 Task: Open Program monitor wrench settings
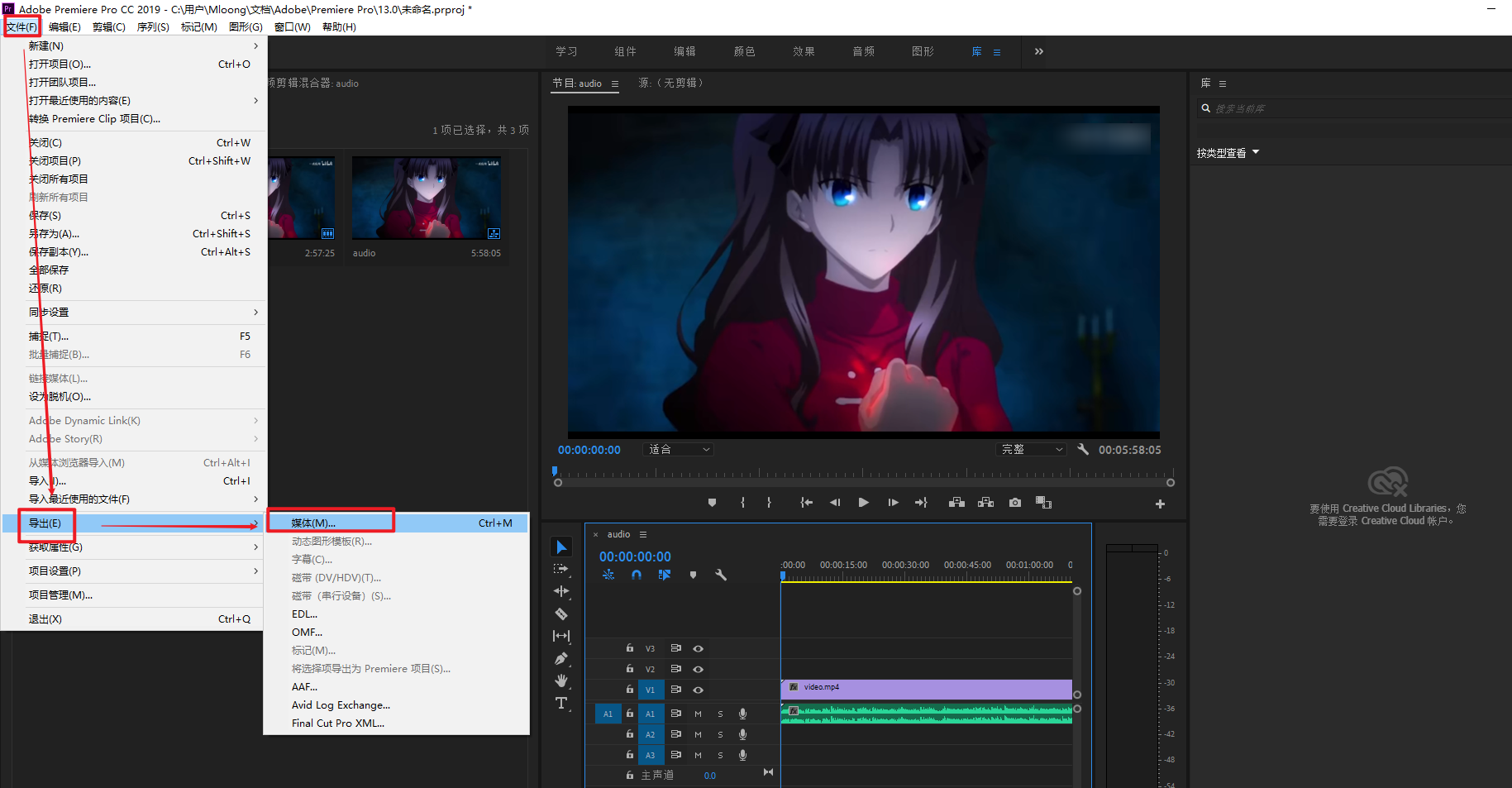coord(1083,449)
